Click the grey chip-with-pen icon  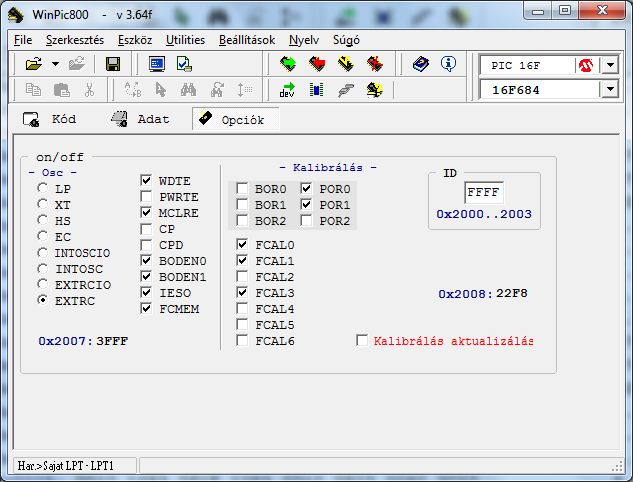click(x=346, y=90)
